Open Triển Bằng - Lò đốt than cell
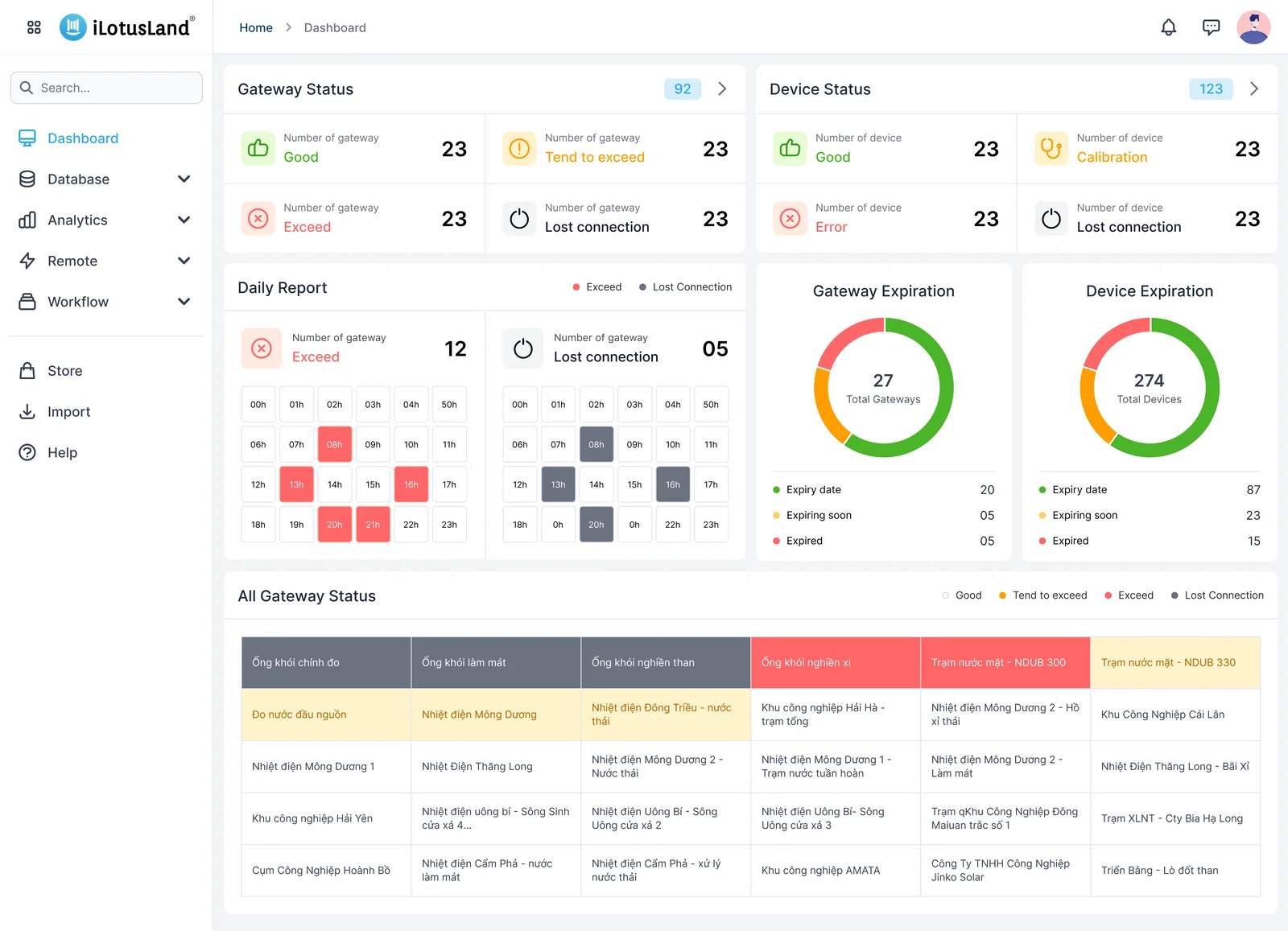This screenshot has height=931, width=1288. [1175, 870]
